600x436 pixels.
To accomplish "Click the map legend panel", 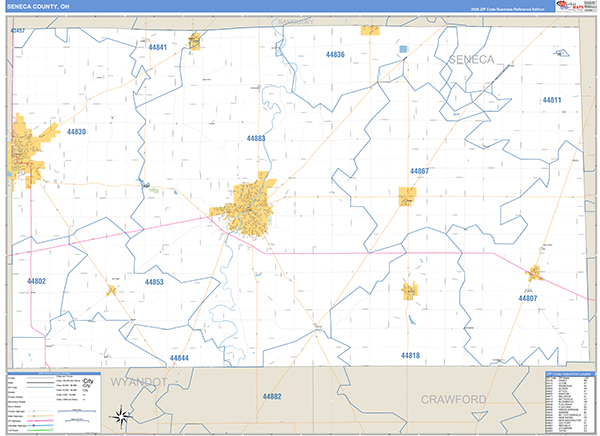I will click(x=54, y=402).
